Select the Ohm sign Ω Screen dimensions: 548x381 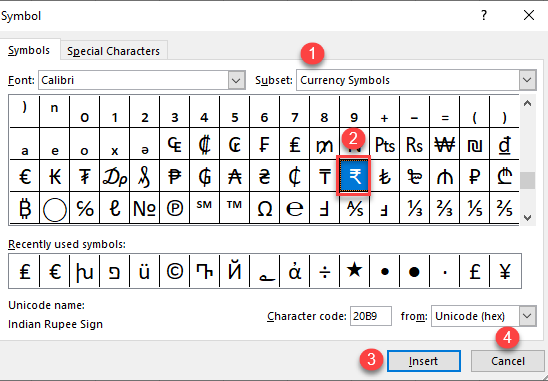pos(265,208)
